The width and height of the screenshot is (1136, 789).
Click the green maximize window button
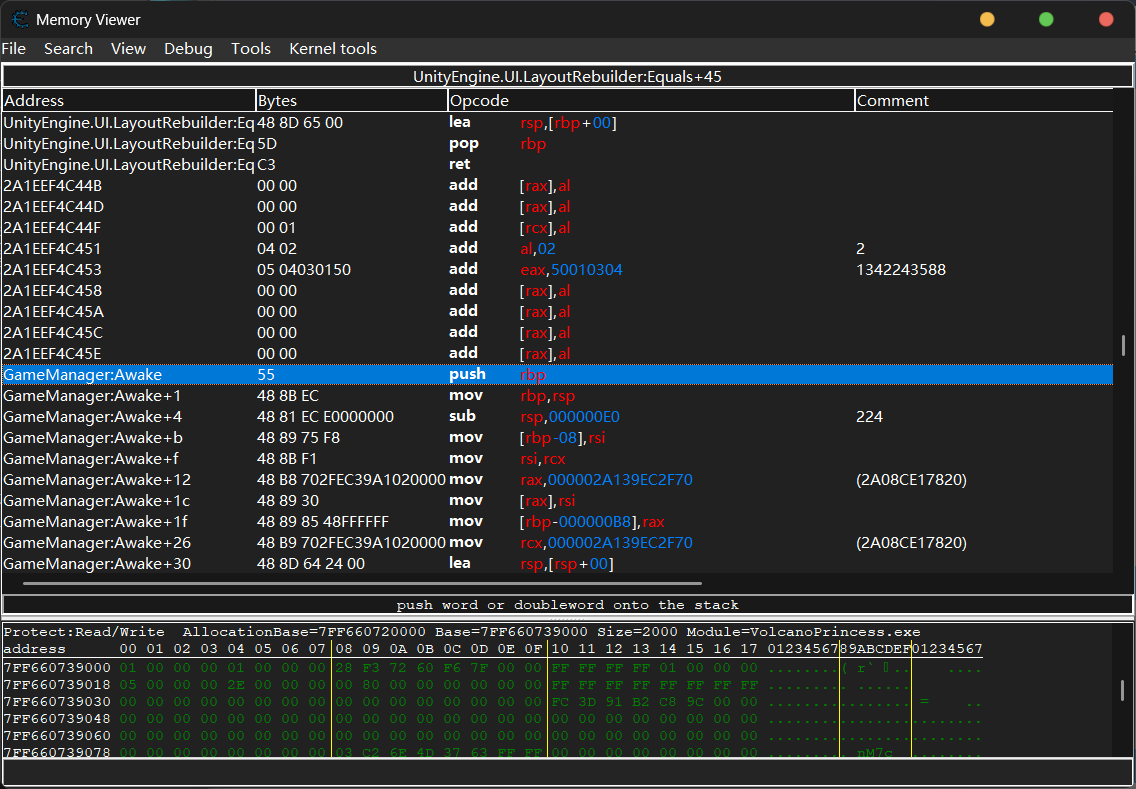coord(1046,19)
